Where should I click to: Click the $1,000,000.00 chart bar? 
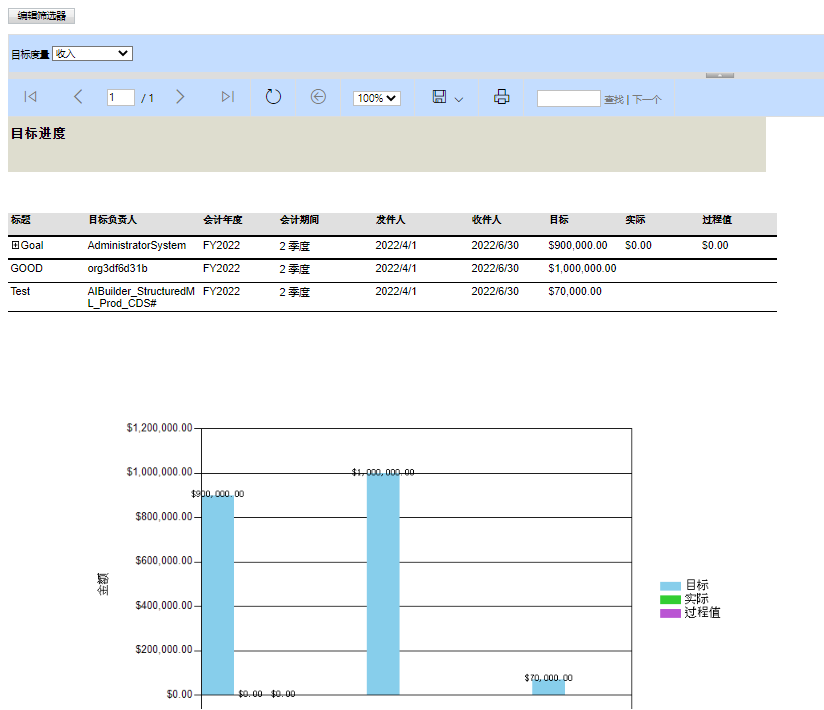point(383,584)
